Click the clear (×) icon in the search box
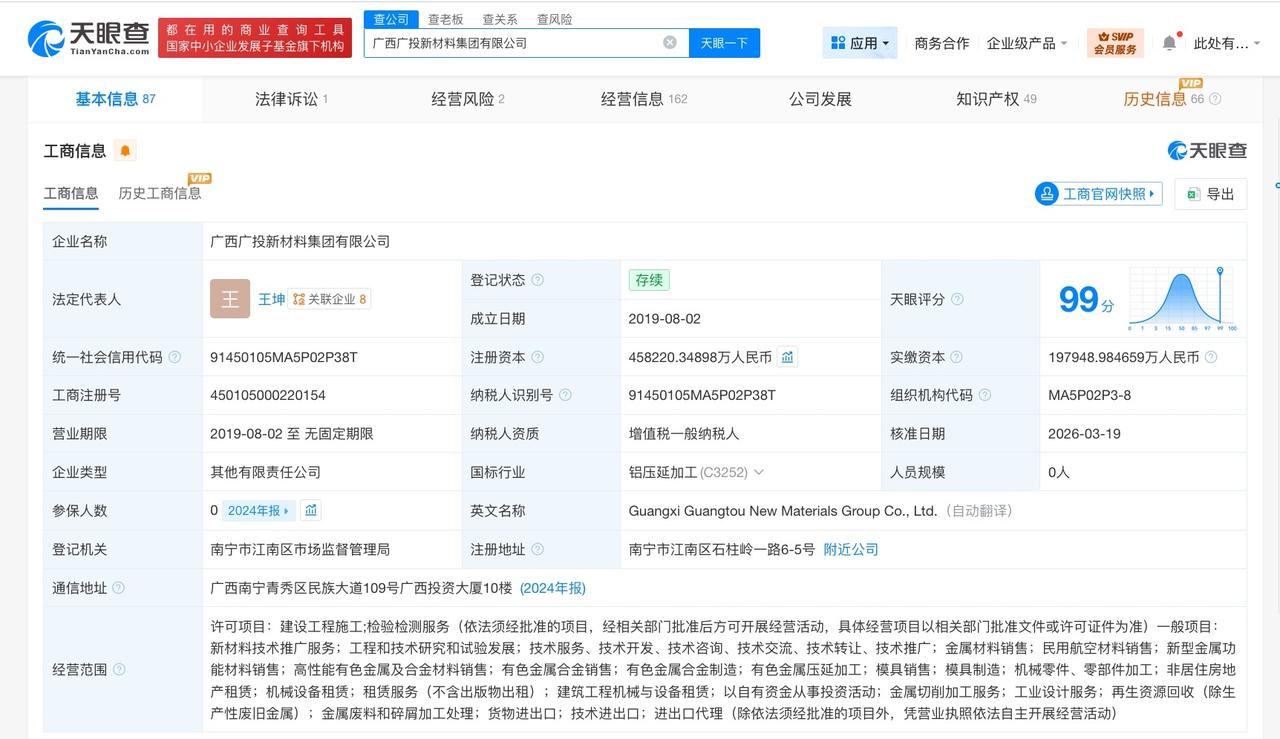This screenshot has width=1280, height=739. click(670, 43)
